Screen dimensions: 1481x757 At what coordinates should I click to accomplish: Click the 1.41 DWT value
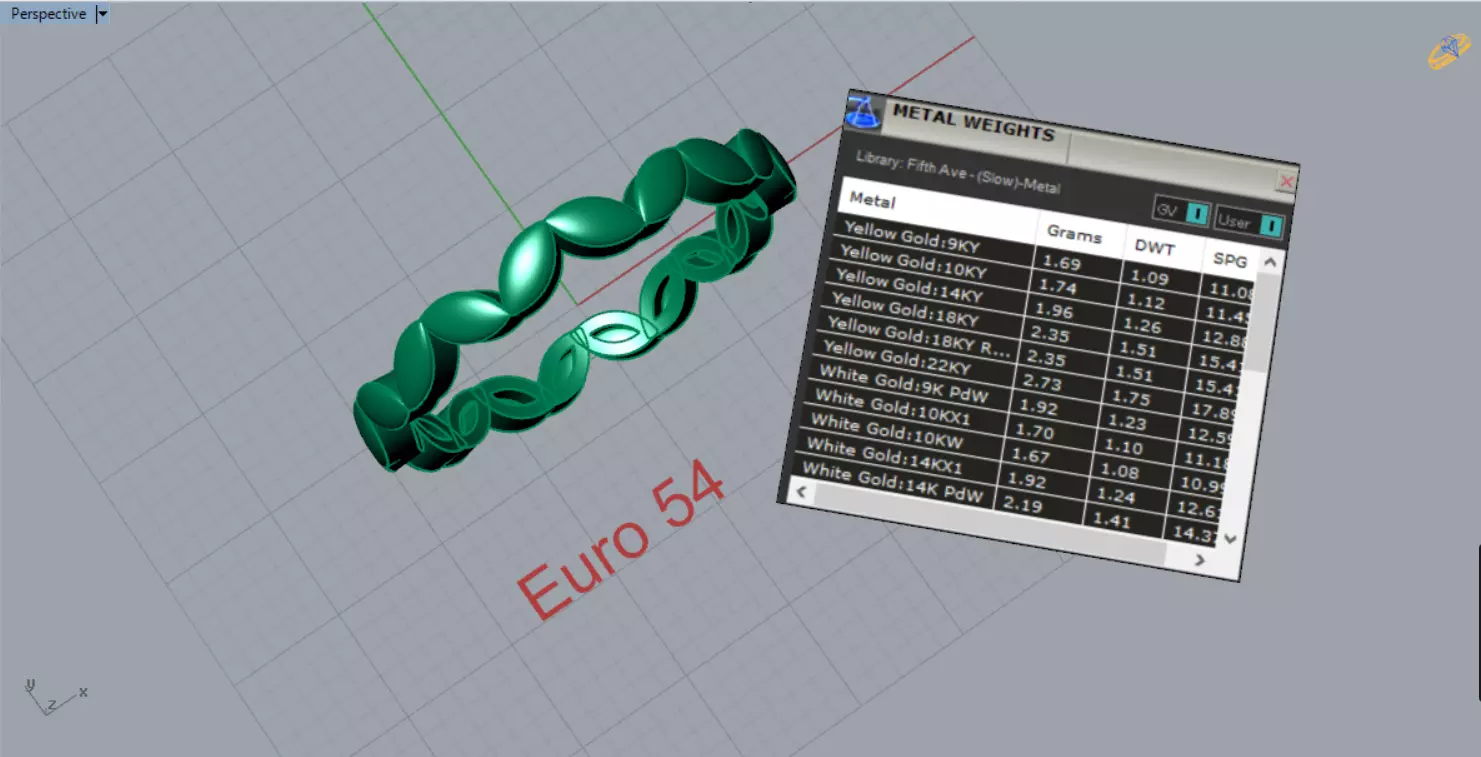coord(1111,519)
